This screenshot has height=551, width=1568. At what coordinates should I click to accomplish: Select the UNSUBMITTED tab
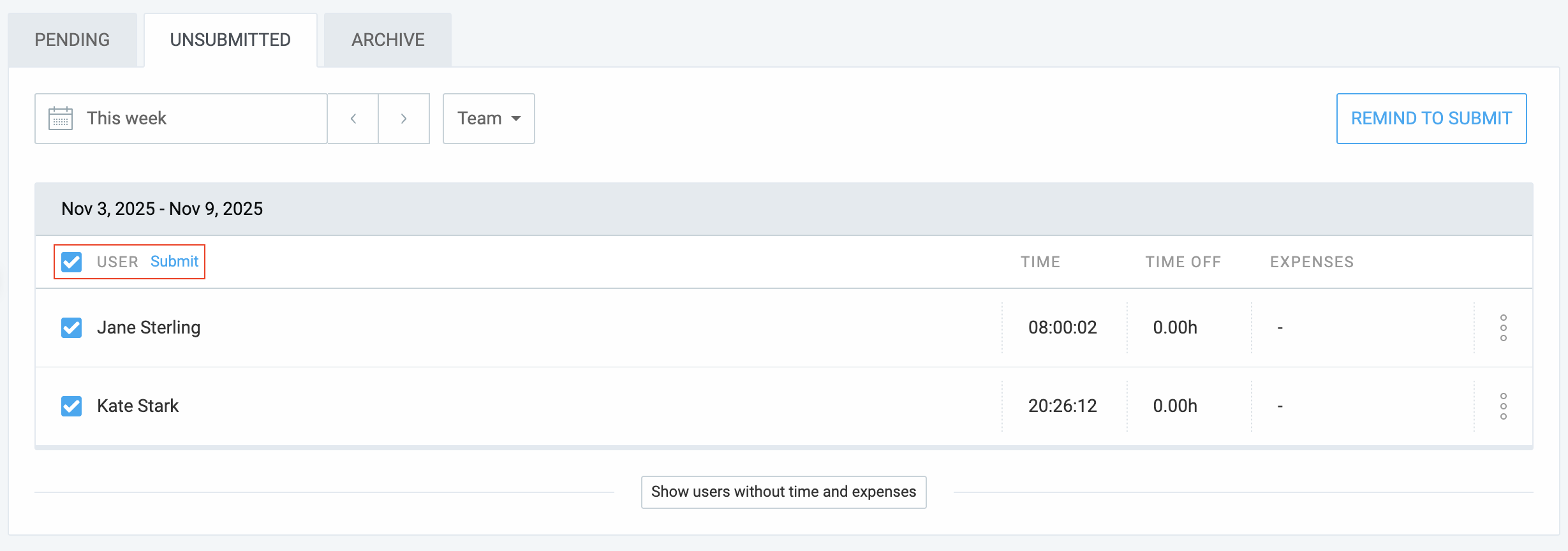click(x=230, y=40)
